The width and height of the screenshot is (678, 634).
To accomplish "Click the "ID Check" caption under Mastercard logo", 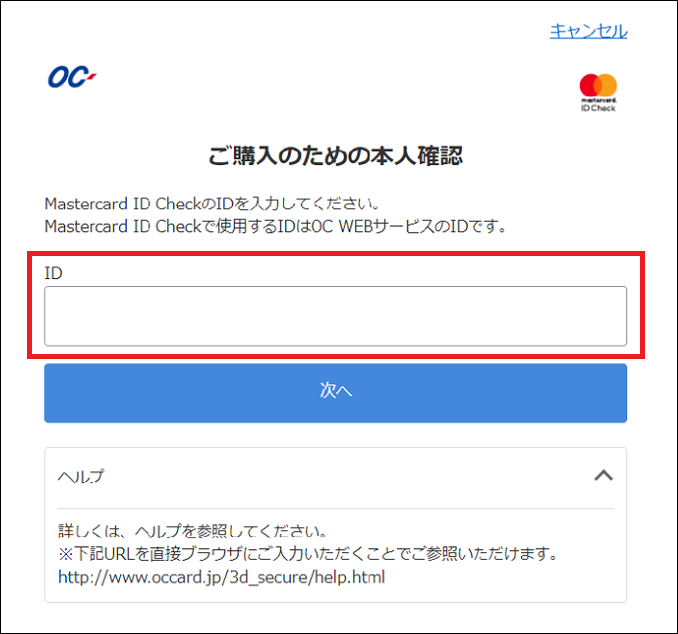I will [598, 108].
